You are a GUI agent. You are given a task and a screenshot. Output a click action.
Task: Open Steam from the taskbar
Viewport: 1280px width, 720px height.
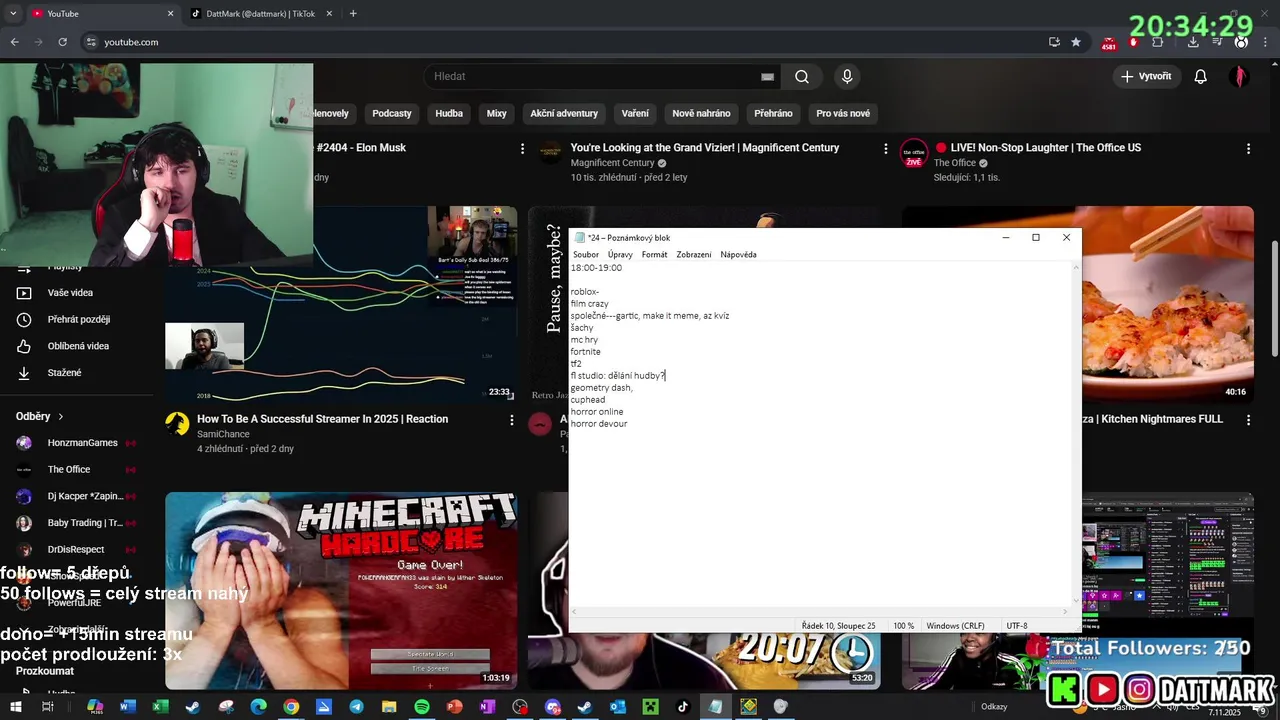tap(193, 707)
